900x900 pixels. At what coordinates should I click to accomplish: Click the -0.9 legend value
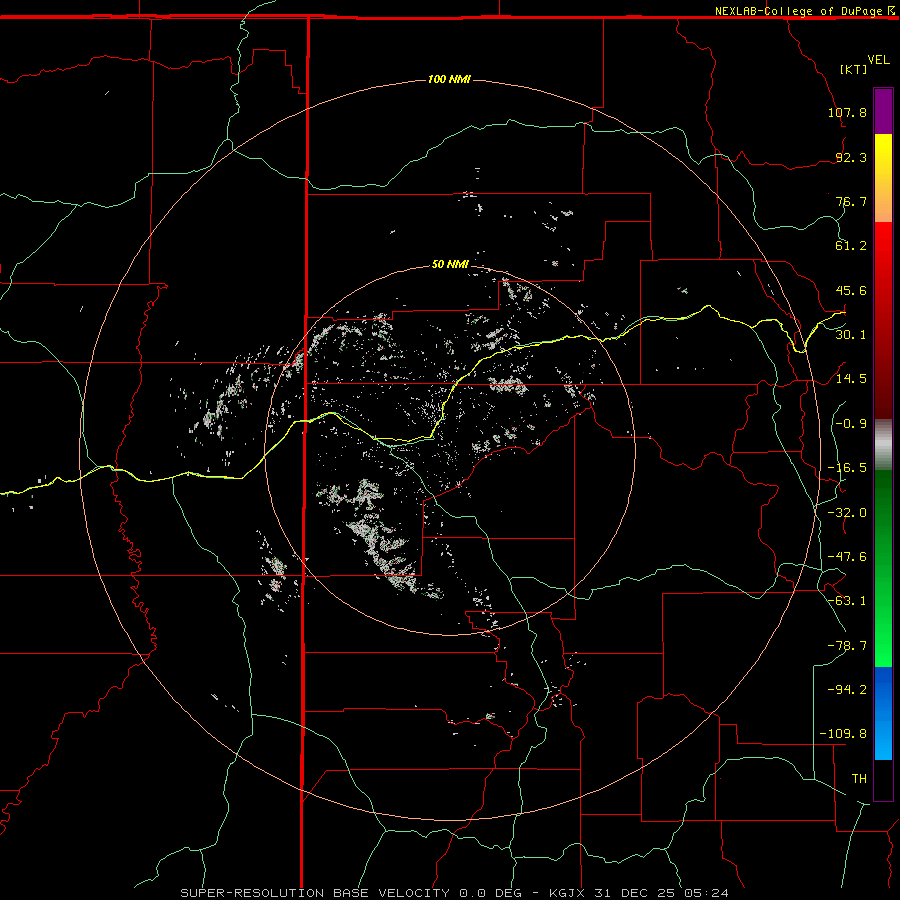[851, 423]
